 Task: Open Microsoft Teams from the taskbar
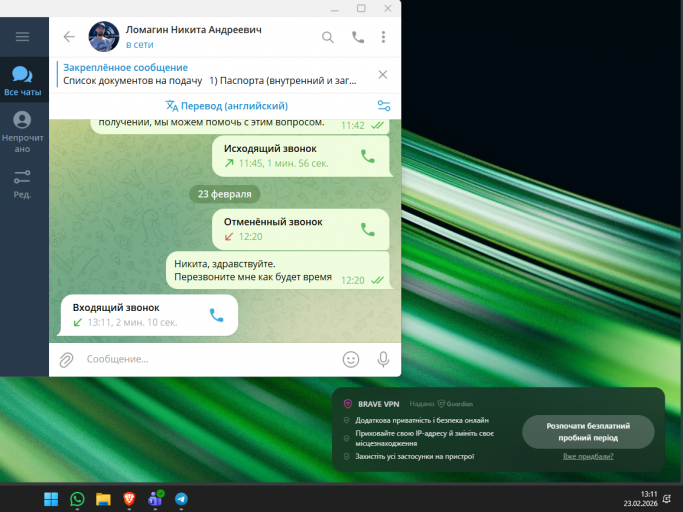click(156, 498)
